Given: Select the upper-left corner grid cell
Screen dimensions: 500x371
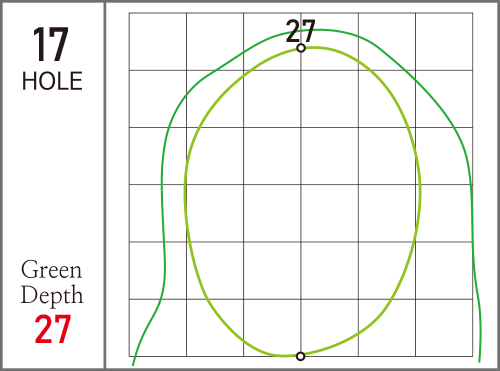Looking at the screenshot, I should coord(158,42).
